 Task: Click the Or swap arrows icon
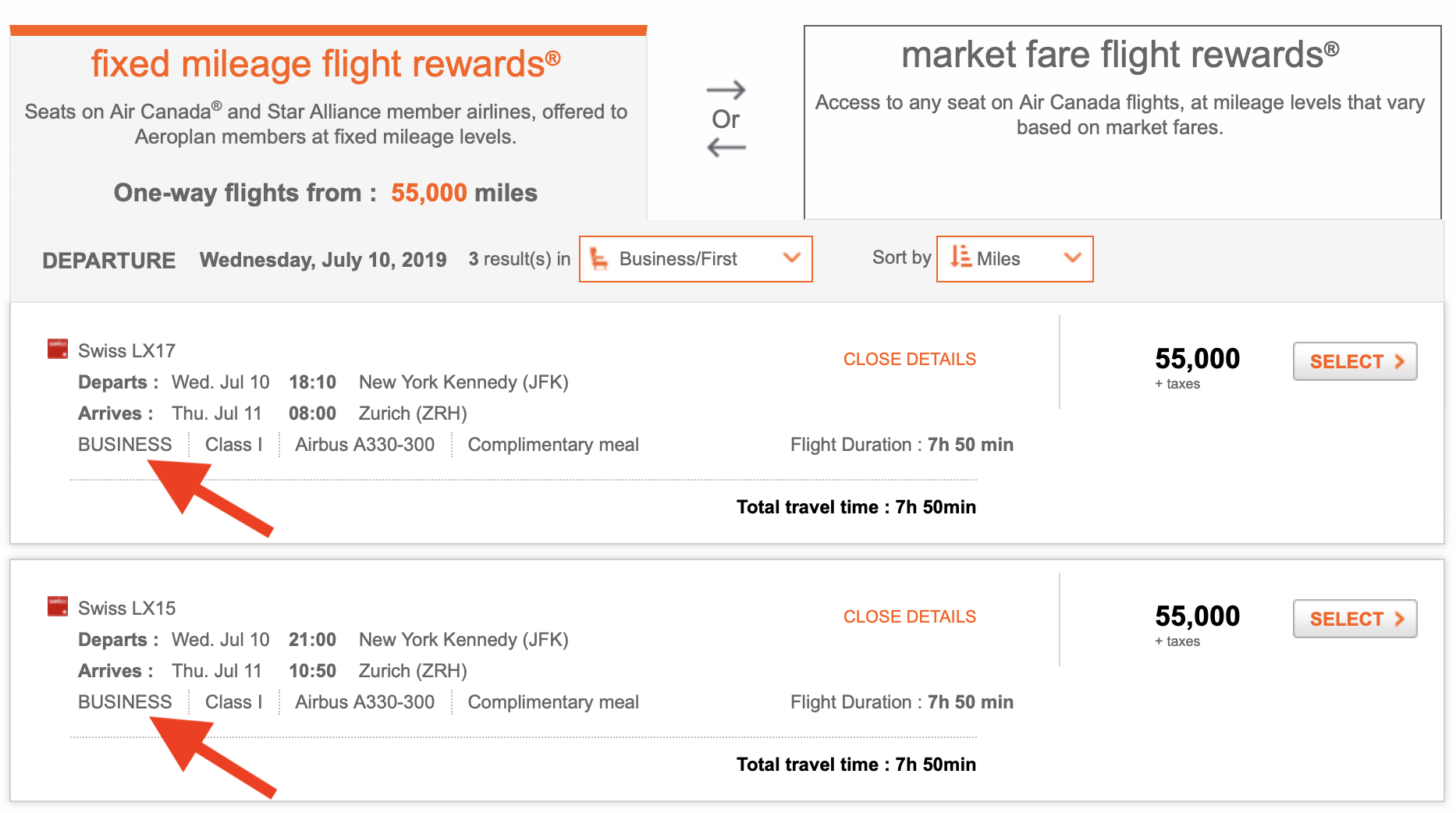click(726, 119)
